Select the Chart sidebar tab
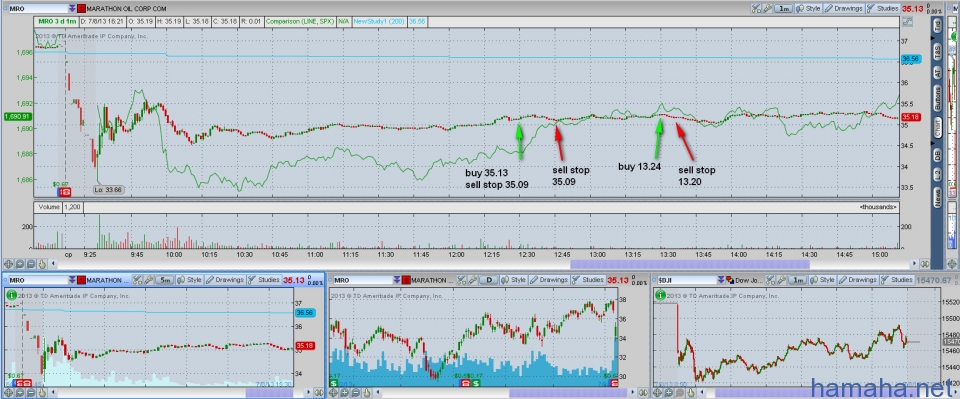The image size is (960, 399). 937,127
